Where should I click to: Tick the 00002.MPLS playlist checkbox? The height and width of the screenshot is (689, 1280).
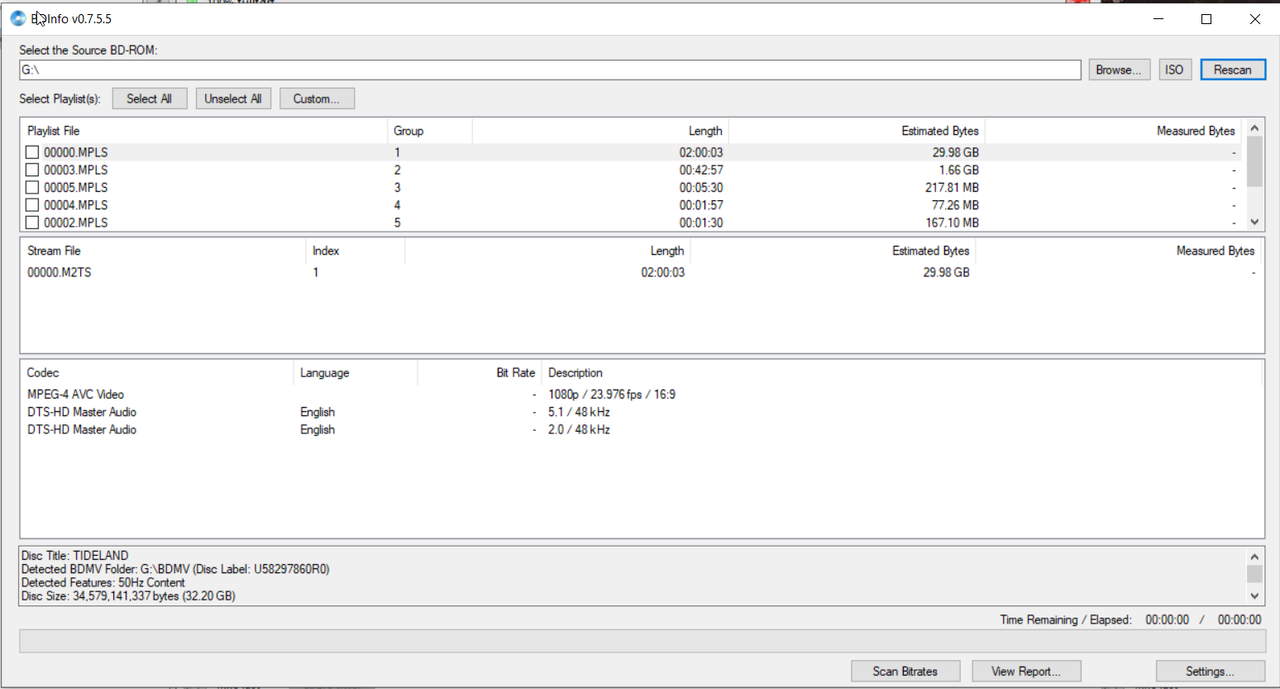click(x=32, y=222)
